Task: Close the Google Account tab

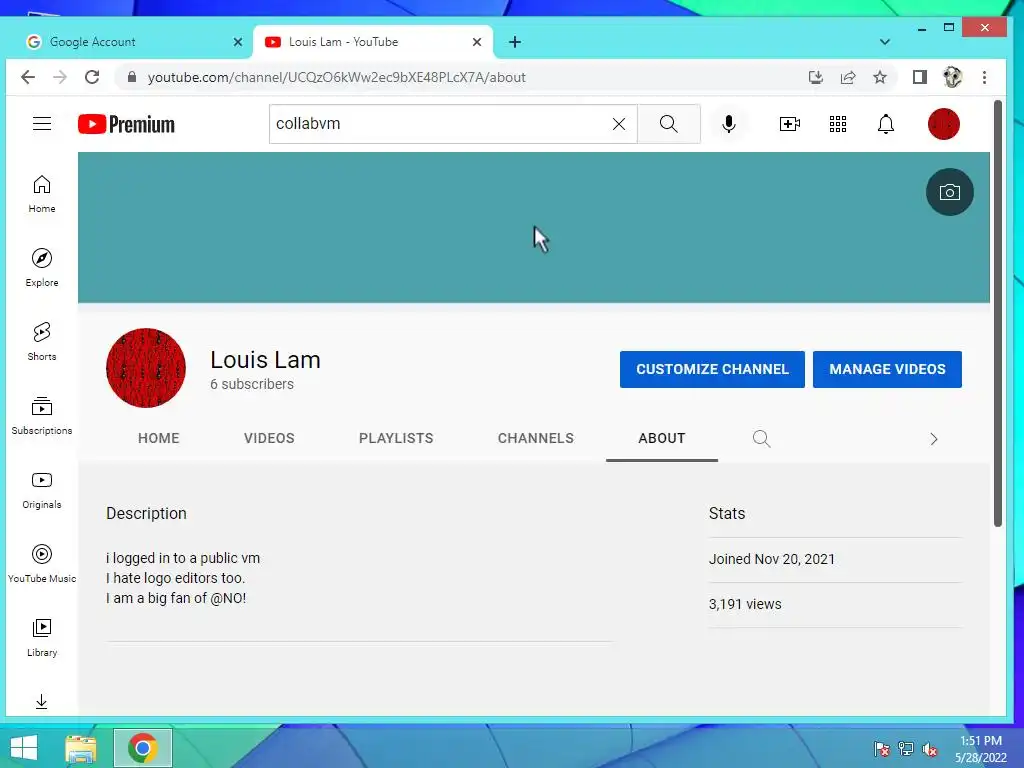Action: click(x=238, y=42)
